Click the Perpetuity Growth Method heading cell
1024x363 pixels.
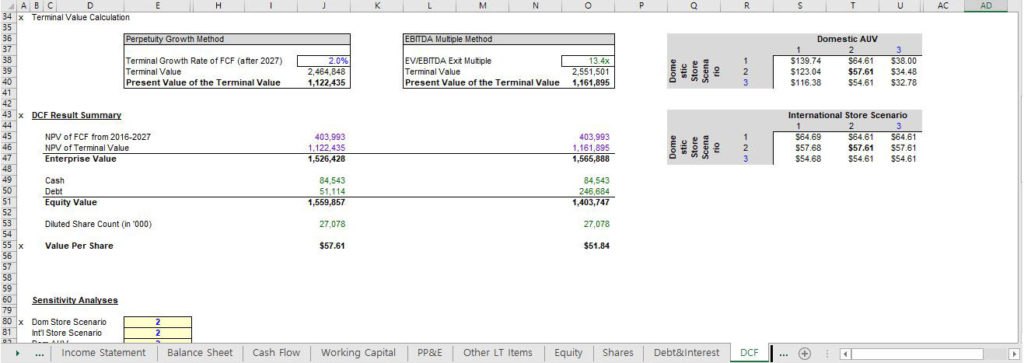(x=237, y=39)
